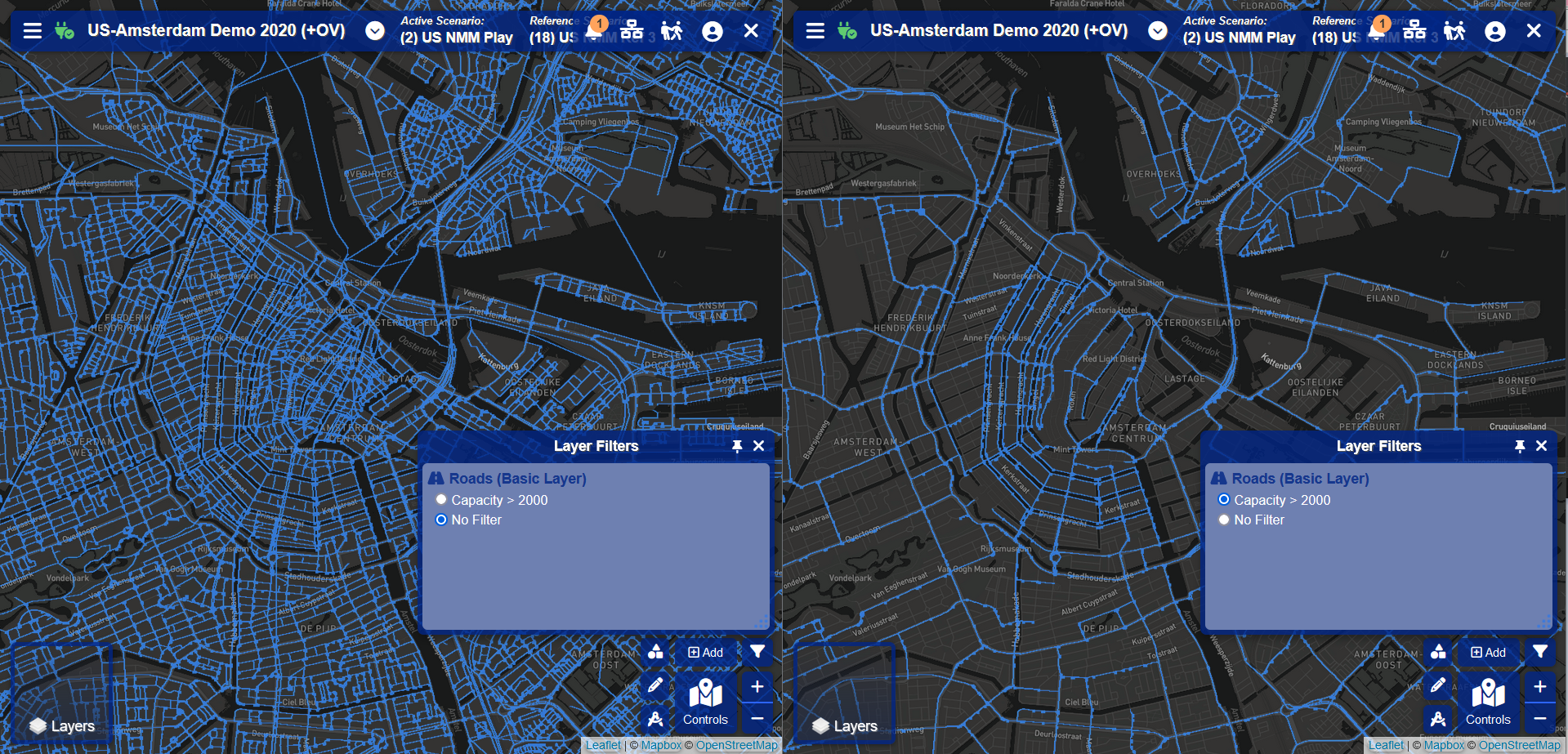Open the user account icon in left view
The height and width of the screenshot is (754, 1568).
713,31
